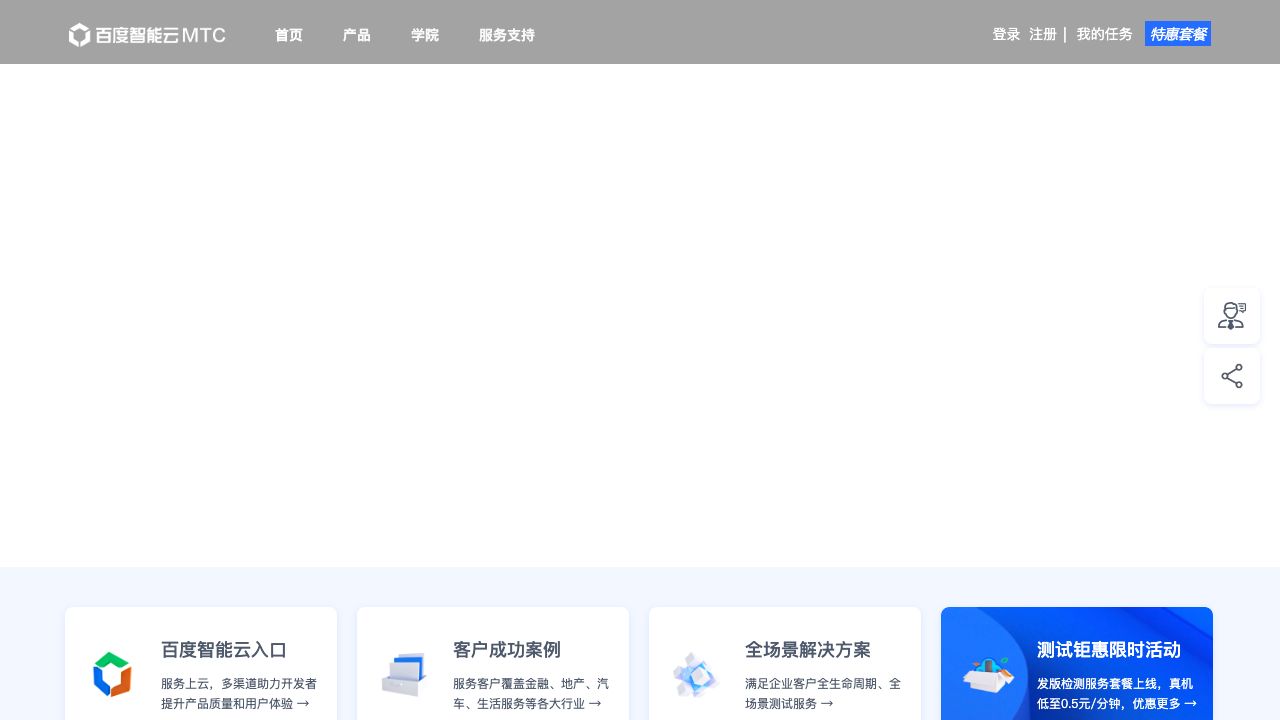Go to 首页 in the navigation bar
This screenshot has height=720, width=1280.
288,35
